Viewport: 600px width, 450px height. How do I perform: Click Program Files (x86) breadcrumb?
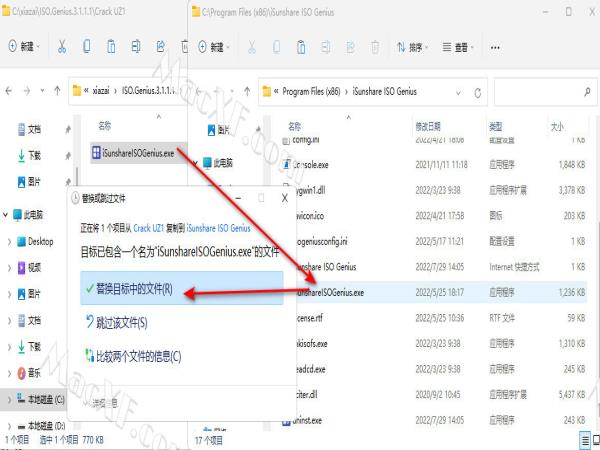[311, 91]
